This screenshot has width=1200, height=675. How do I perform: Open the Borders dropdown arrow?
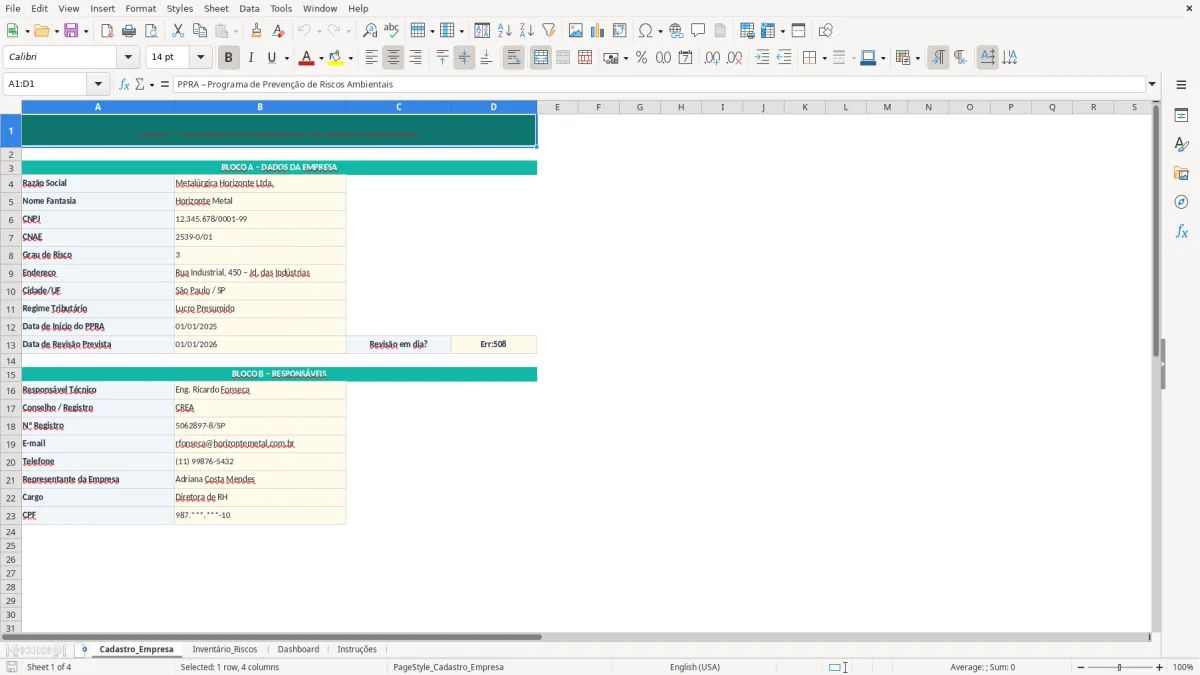(824, 58)
